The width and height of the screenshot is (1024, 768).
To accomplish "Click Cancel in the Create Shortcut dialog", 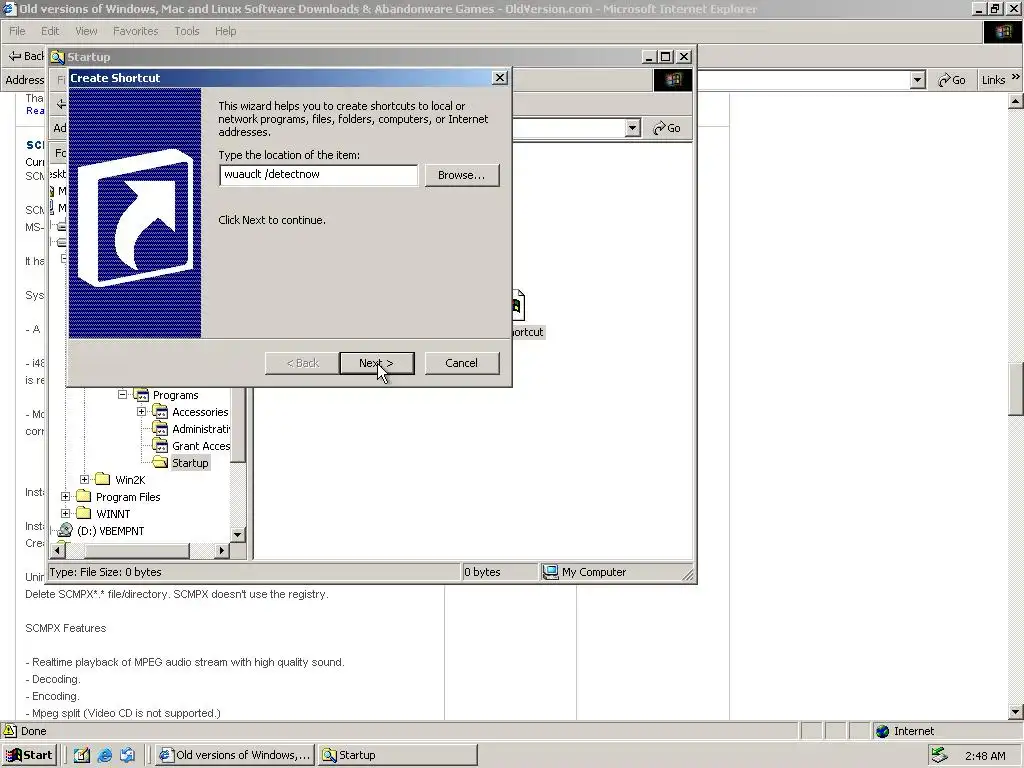I will [462, 363].
